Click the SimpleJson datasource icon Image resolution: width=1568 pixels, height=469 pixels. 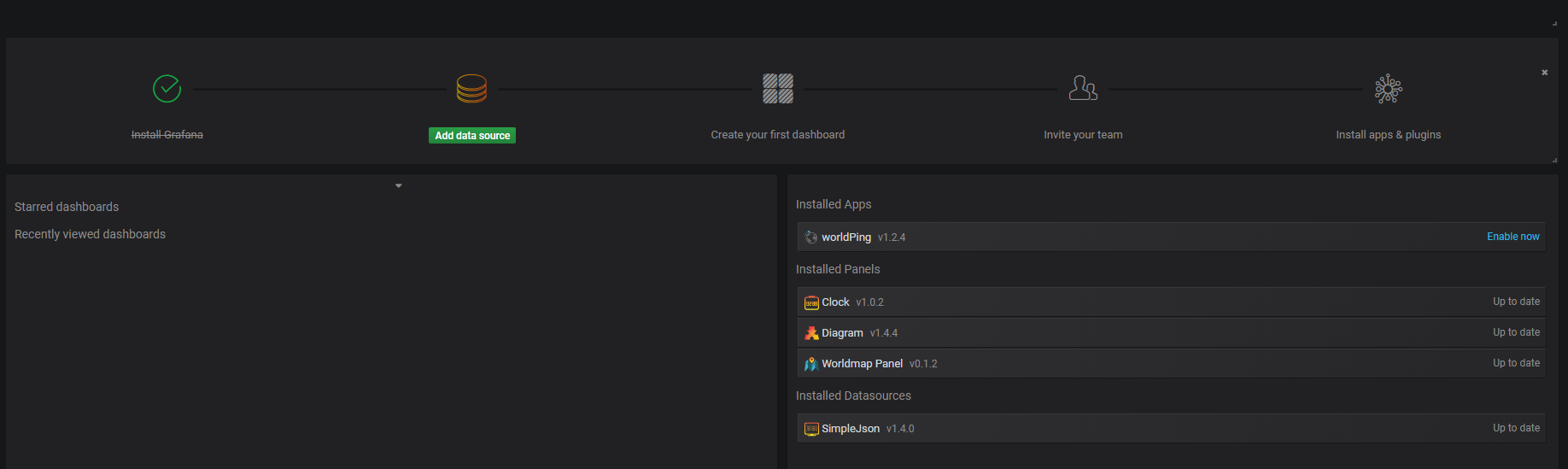[x=811, y=429]
